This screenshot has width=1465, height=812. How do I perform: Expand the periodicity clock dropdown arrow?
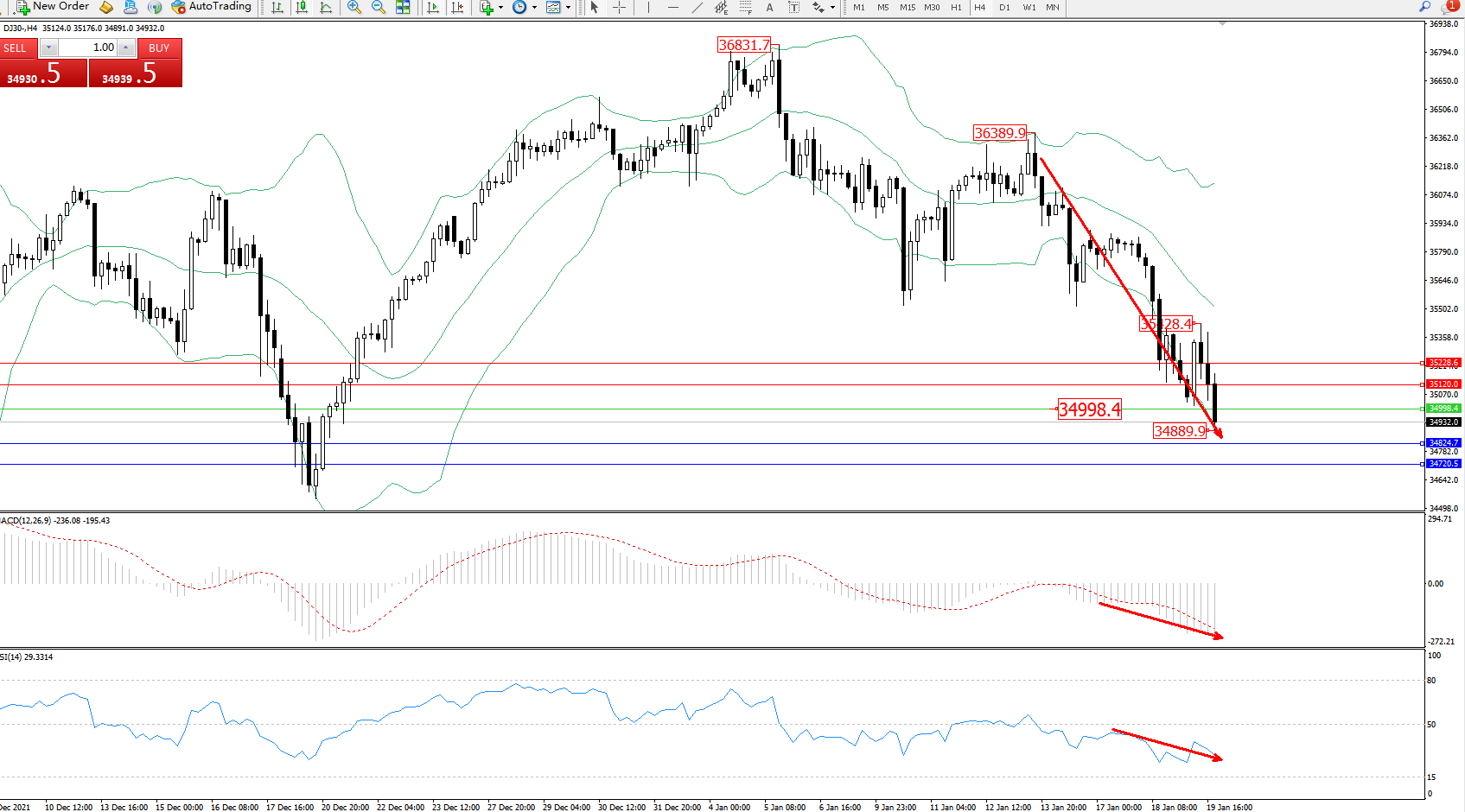(534, 7)
